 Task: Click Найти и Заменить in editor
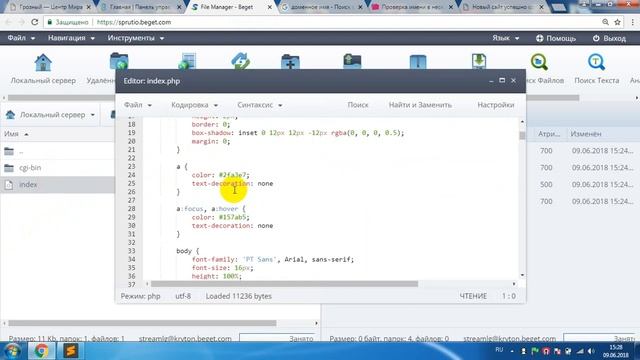coord(420,105)
